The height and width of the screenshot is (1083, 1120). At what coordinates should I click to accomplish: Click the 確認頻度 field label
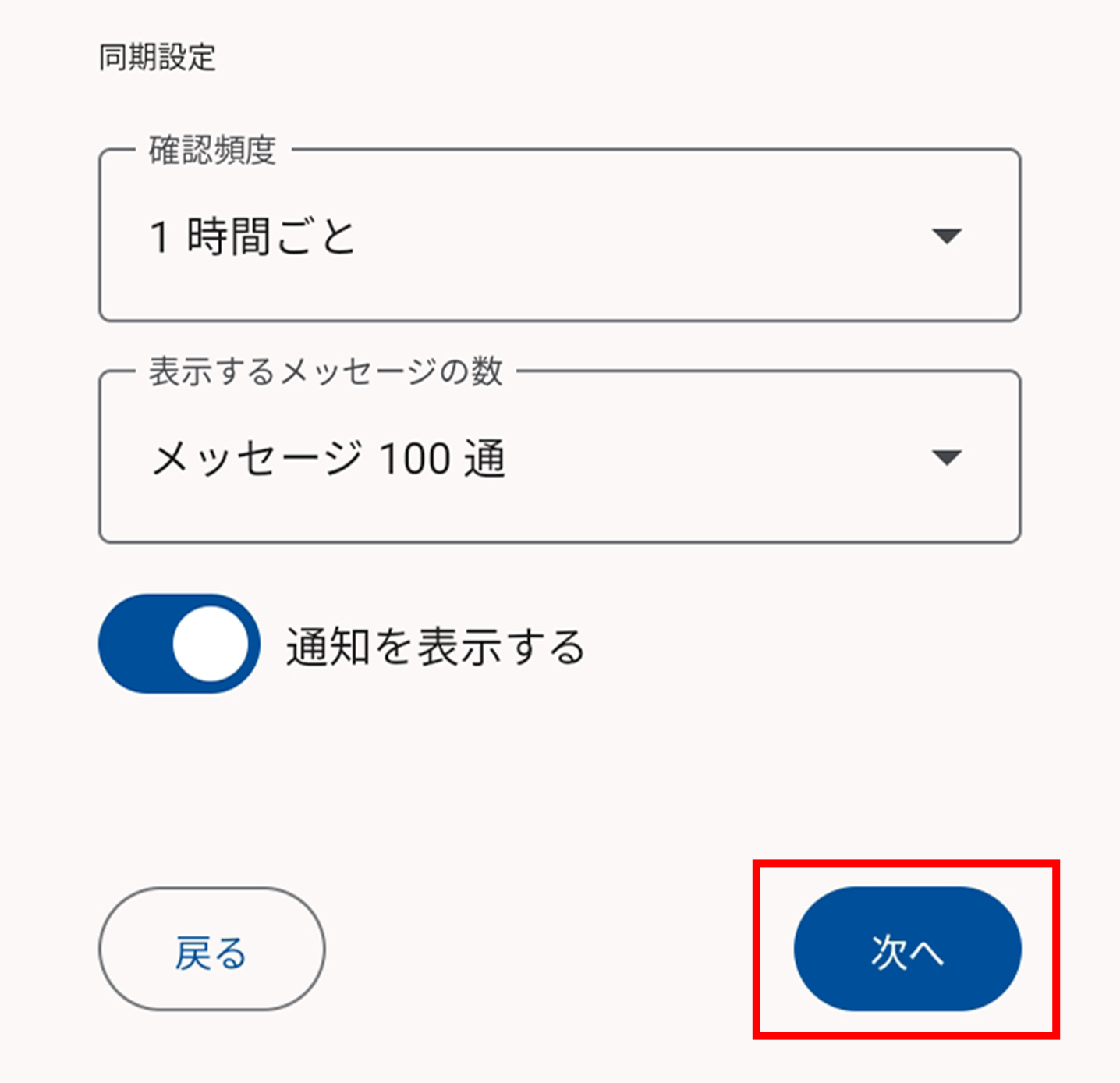tap(212, 150)
